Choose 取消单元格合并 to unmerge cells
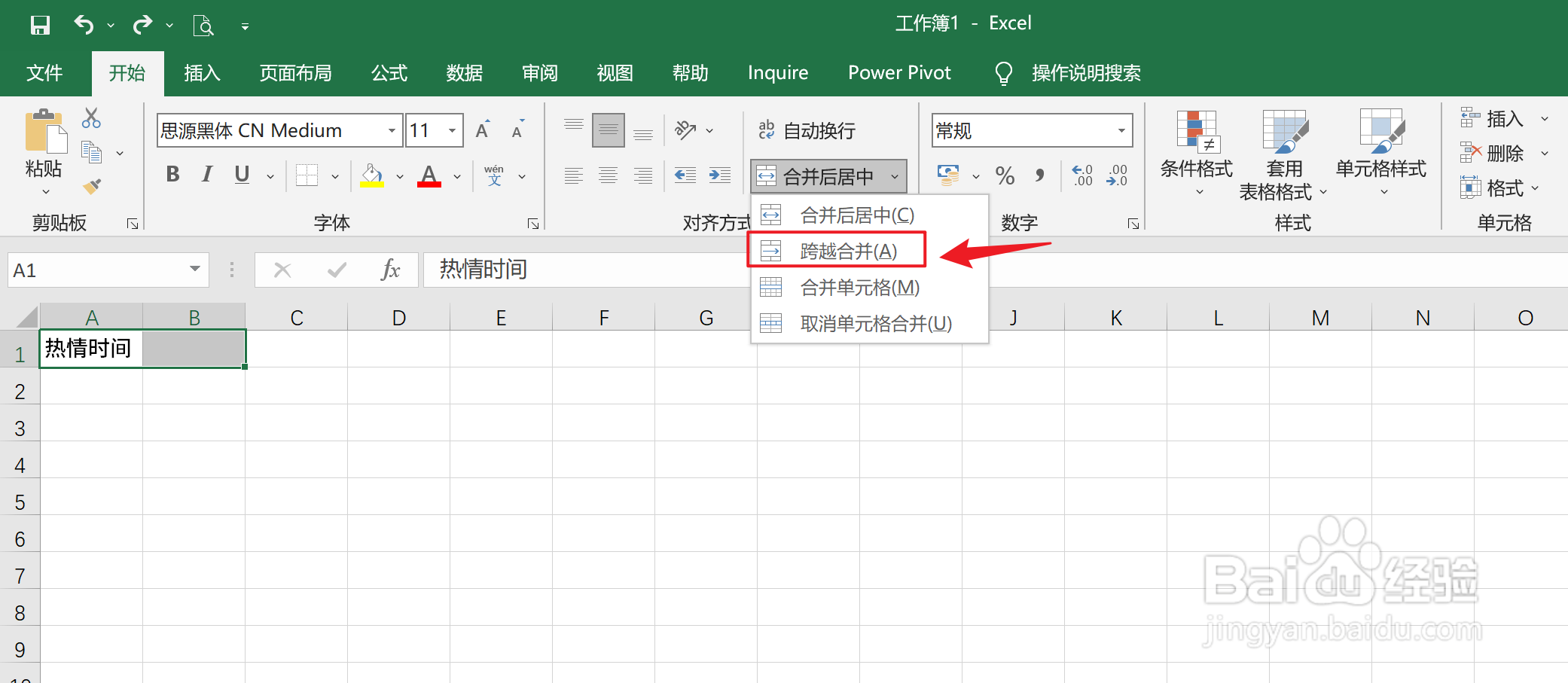 (874, 323)
